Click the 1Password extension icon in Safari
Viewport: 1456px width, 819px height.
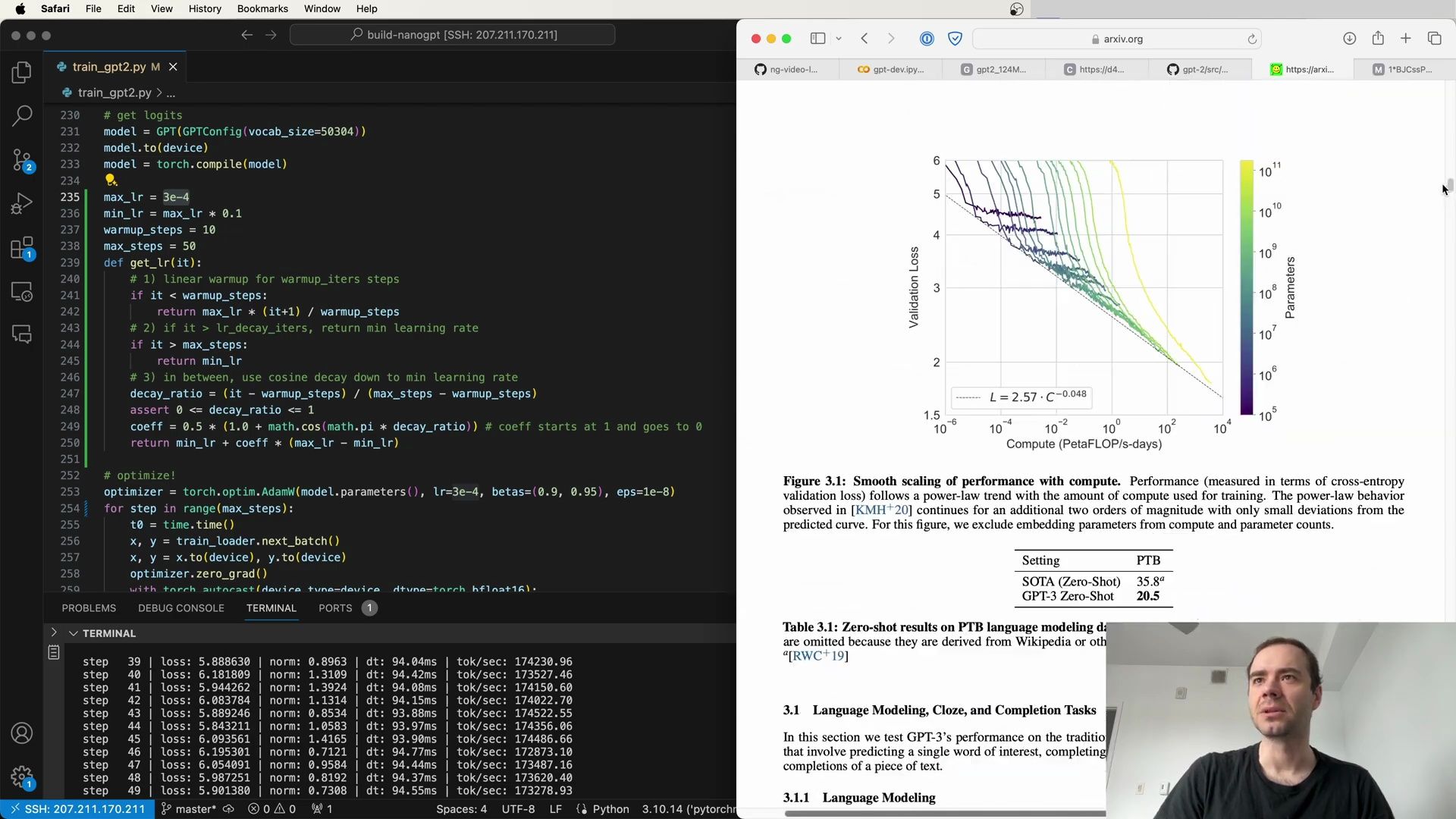pyautogui.click(x=927, y=39)
